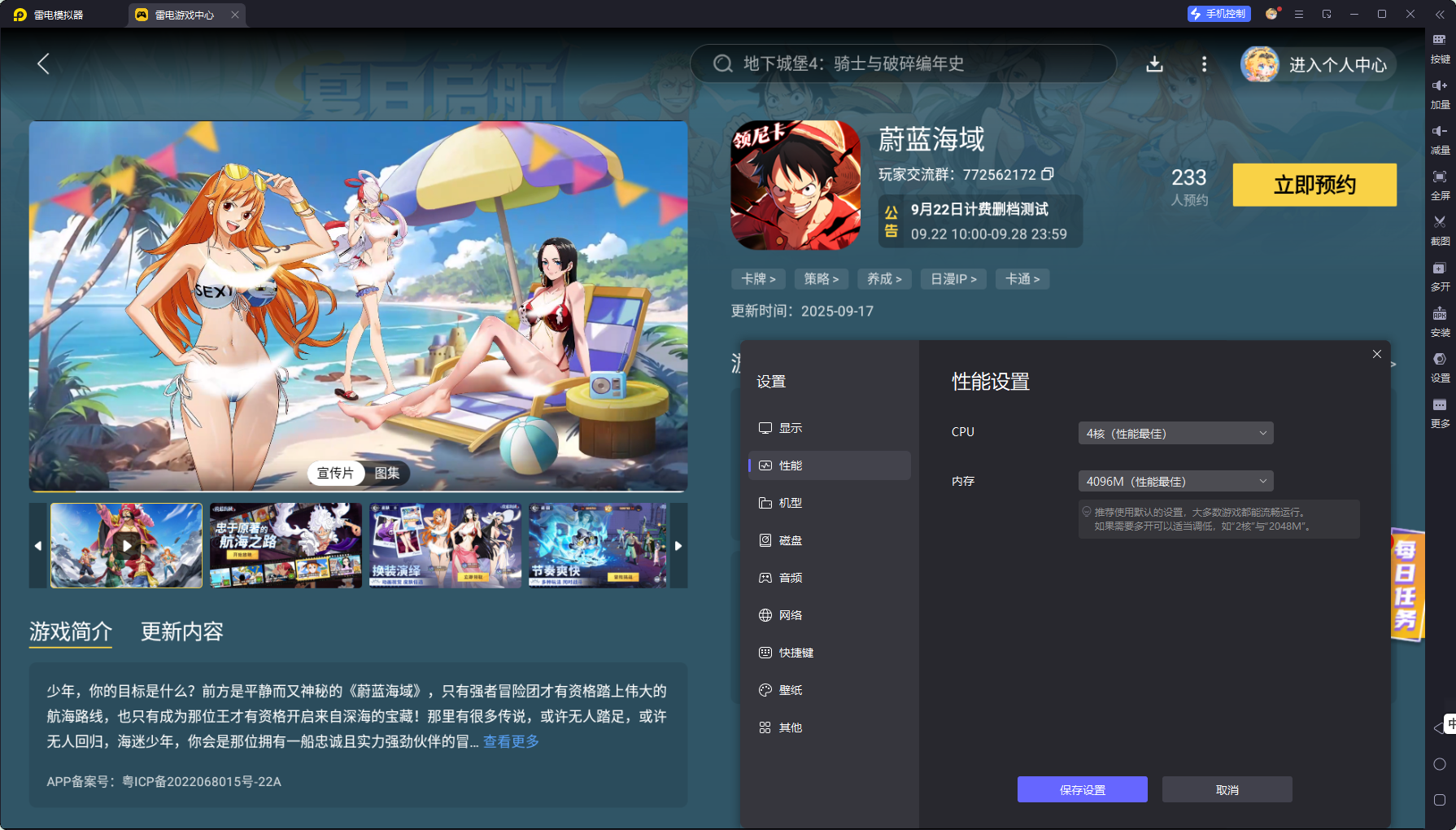Click the 保存设置 button
This screenshot has height=830, width=1456.
pyautogui.click(x=1083, y=789)
